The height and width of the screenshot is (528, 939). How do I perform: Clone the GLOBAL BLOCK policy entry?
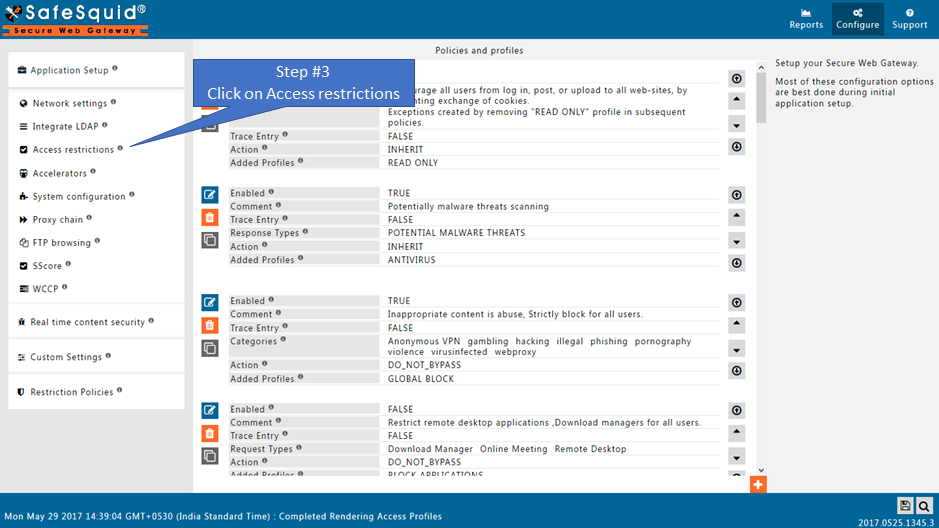point(210,348)
